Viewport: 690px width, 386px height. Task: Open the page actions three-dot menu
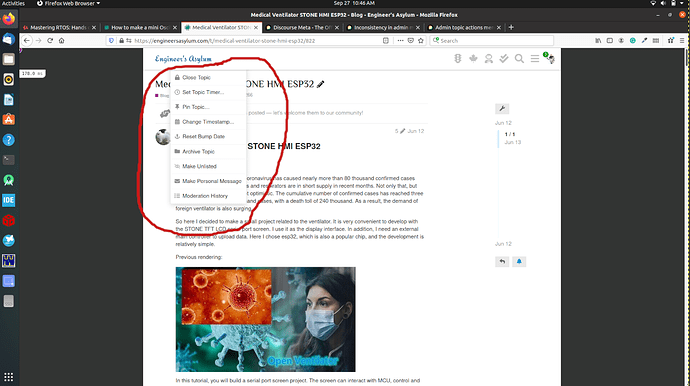(400, 40)
